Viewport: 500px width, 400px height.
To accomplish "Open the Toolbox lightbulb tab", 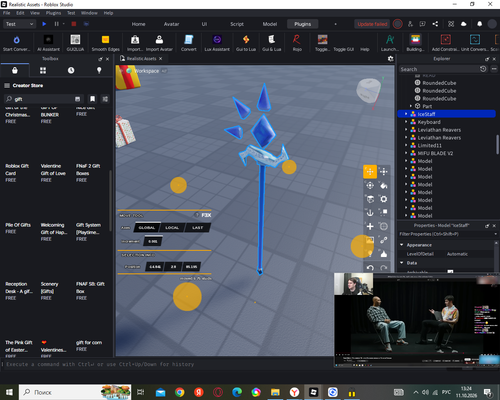I will [99, 70].
